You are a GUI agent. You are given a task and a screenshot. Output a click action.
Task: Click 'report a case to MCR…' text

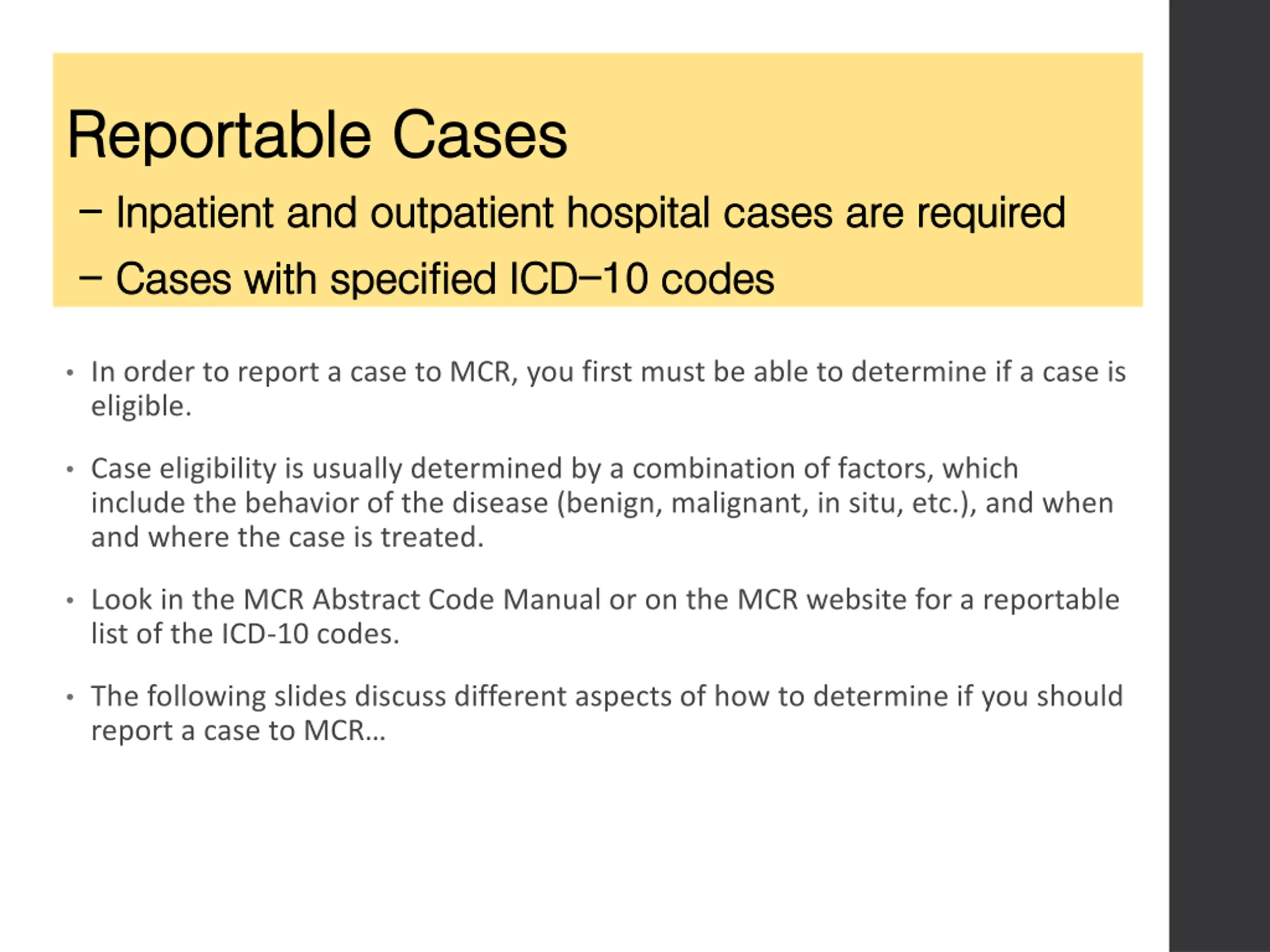(x=238, y=731)
